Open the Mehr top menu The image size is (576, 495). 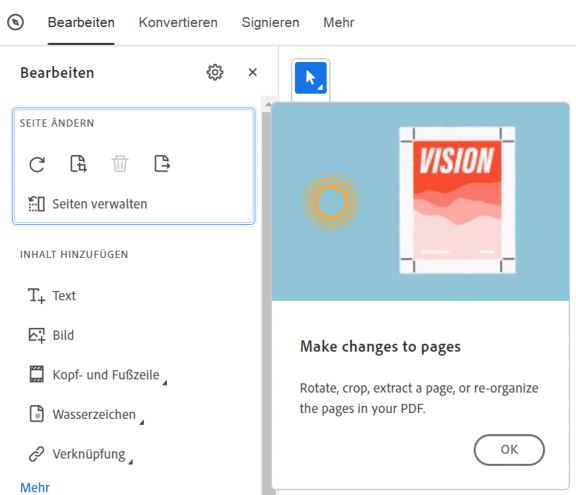(x=338, y=22)
